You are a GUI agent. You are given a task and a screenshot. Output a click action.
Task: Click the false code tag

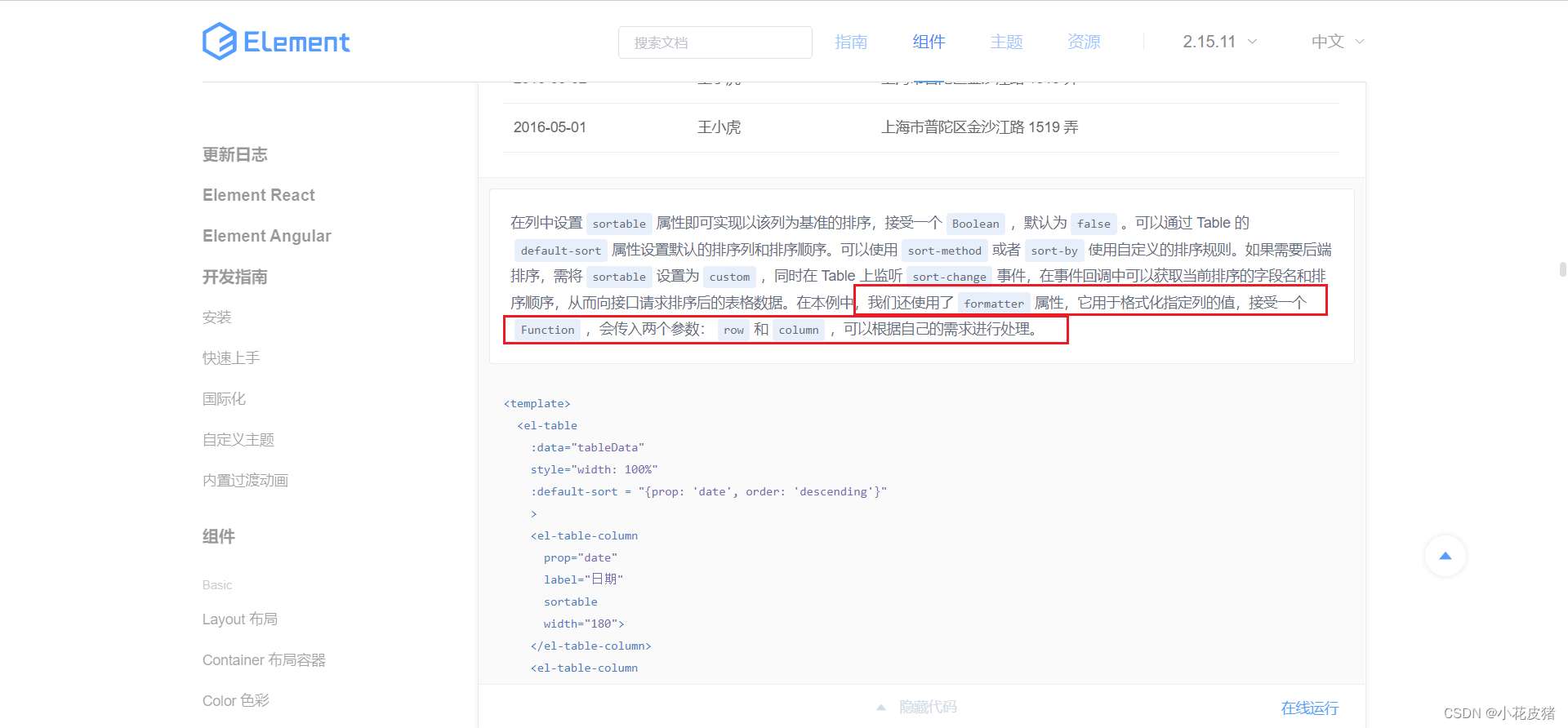[x=1094, y=224]
